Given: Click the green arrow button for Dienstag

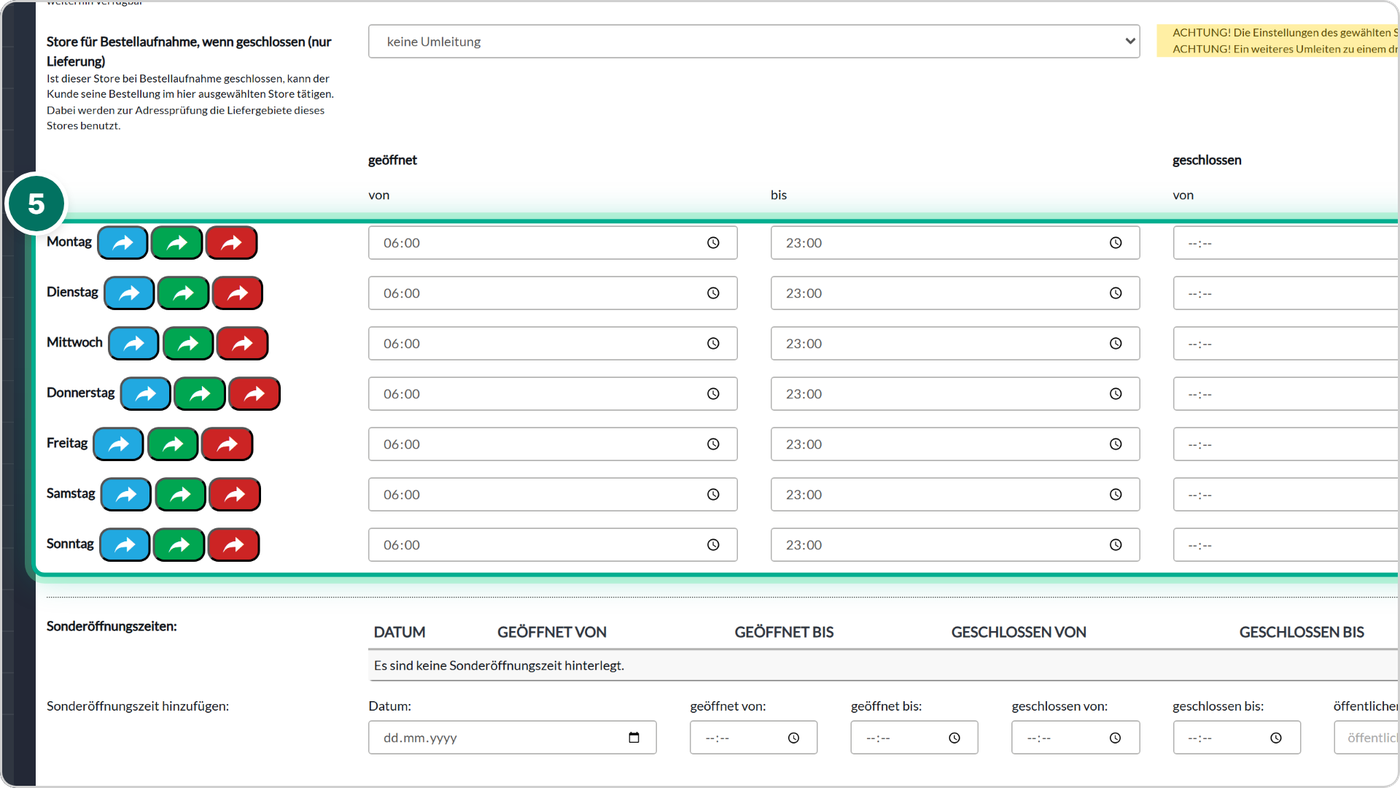Looking at the screenshot, I should (183, 293).
